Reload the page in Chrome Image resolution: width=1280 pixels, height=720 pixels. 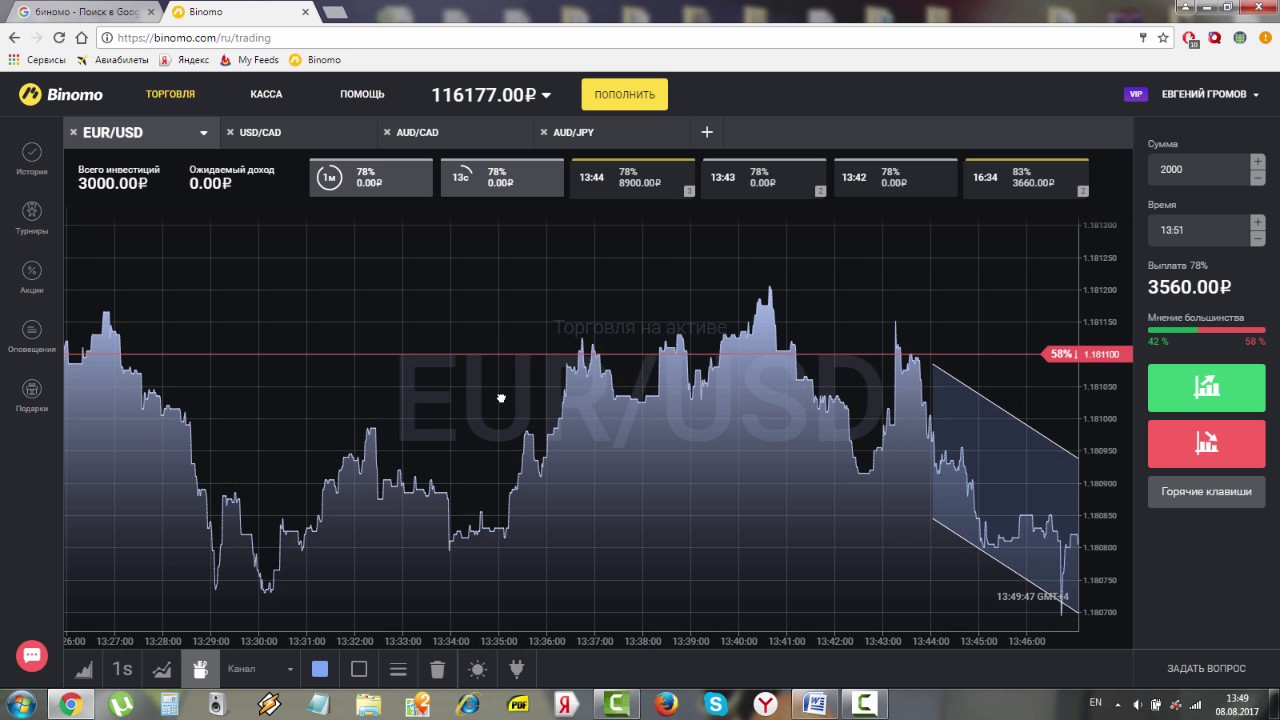(x=59, y=37)
